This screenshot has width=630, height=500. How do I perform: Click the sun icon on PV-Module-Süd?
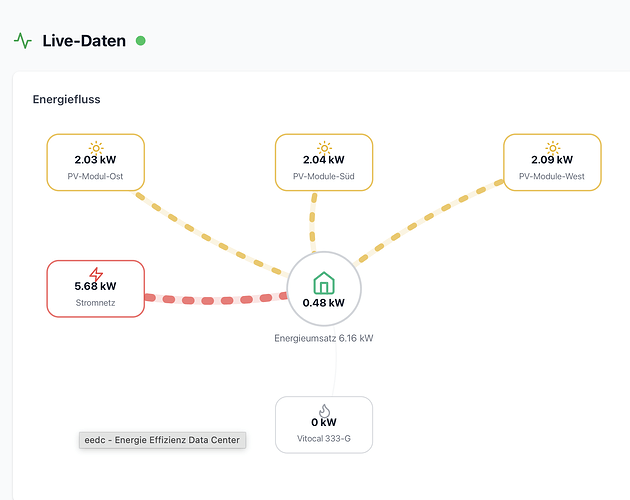[324, 148]
